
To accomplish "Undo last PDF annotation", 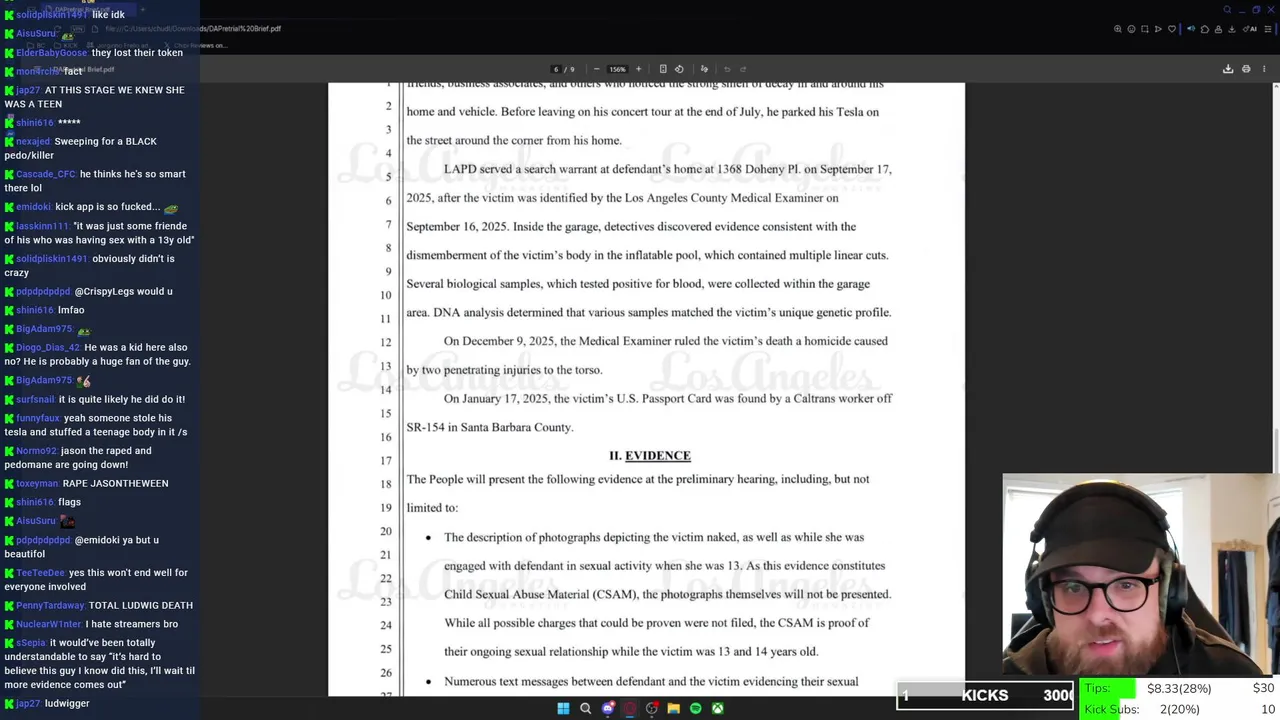I will pos(727,69).
